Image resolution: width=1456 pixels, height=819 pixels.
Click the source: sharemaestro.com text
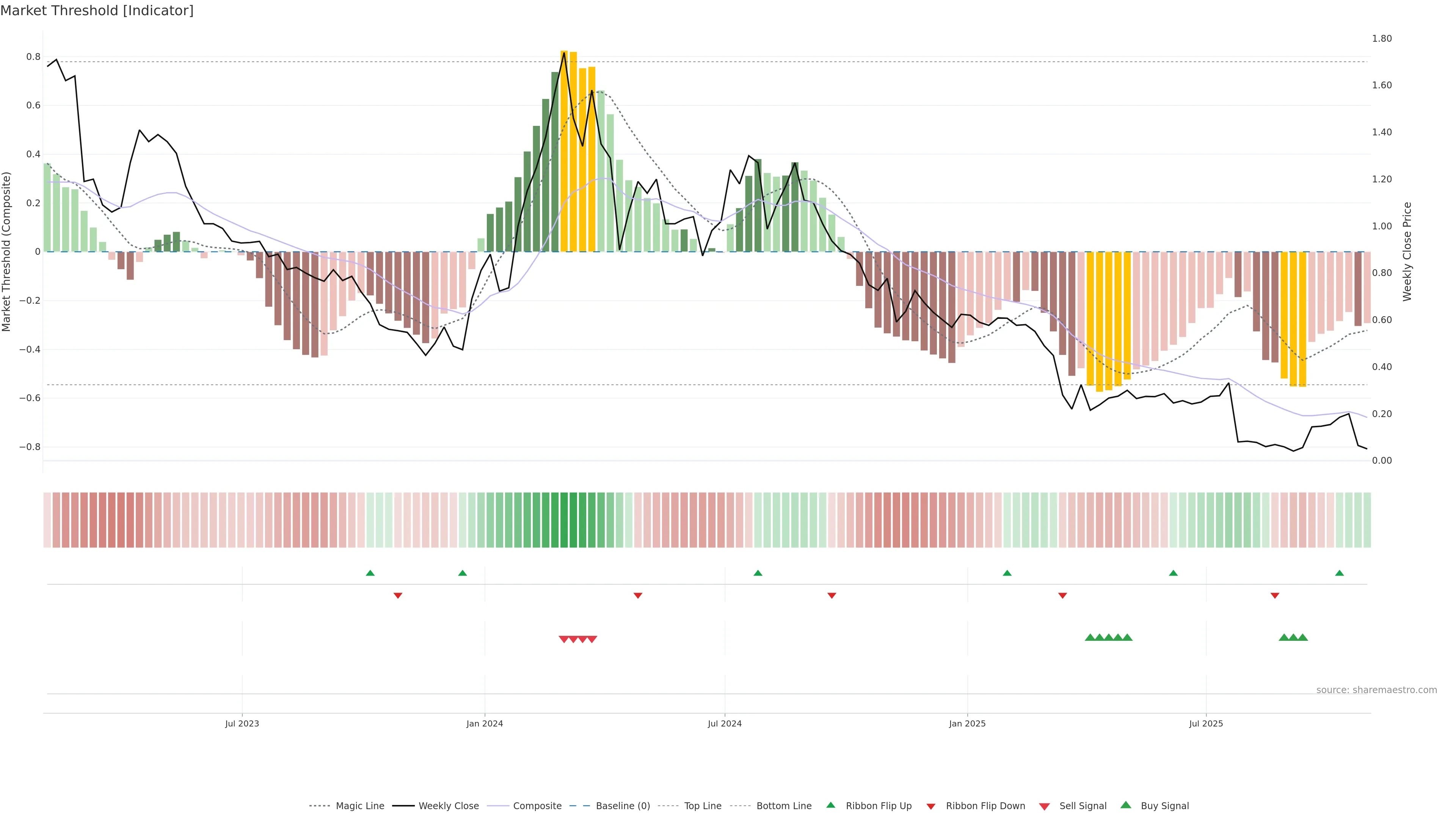click(x=1376, y=690)
